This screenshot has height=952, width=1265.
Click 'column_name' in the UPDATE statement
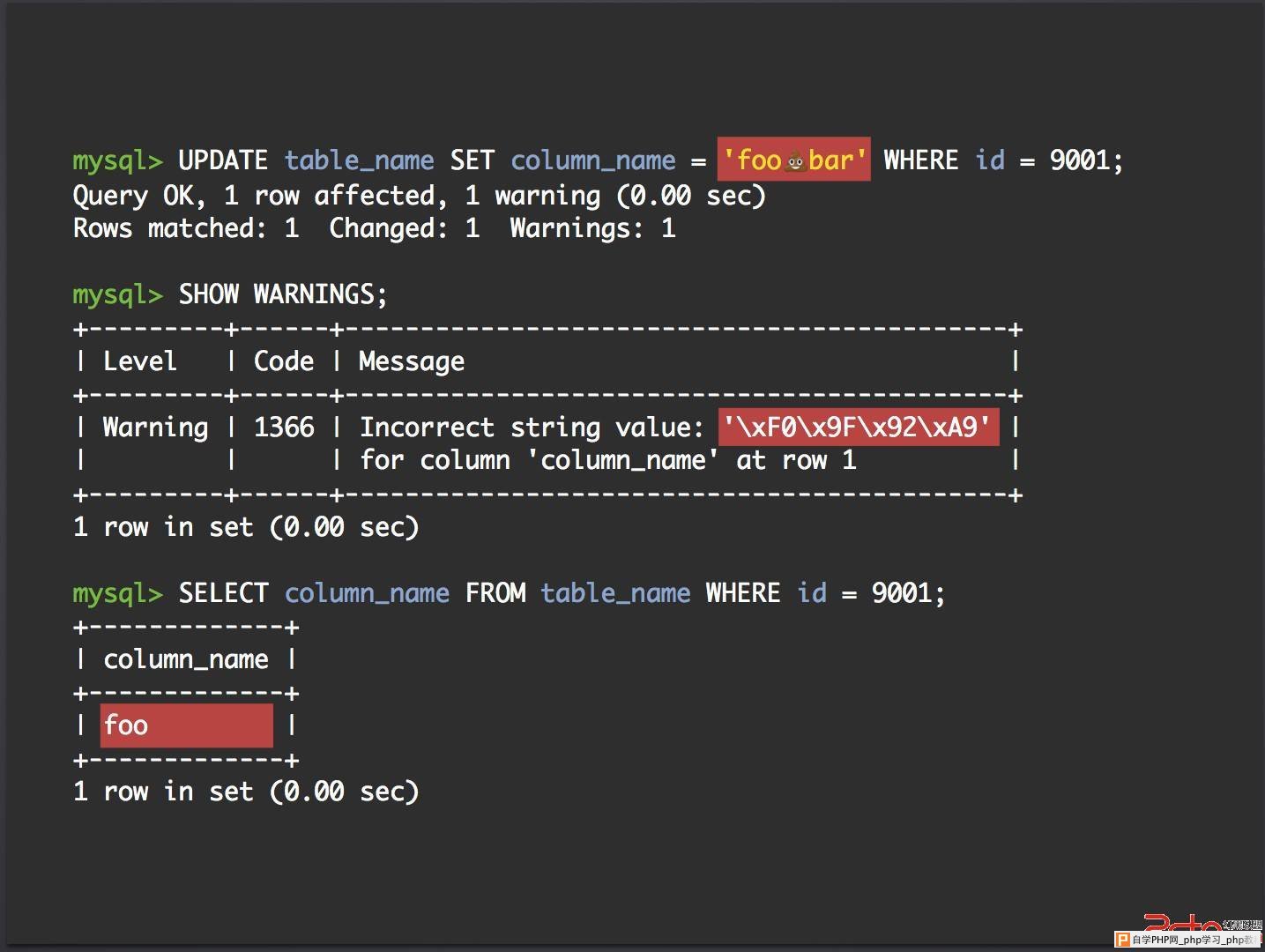[593, 161]
